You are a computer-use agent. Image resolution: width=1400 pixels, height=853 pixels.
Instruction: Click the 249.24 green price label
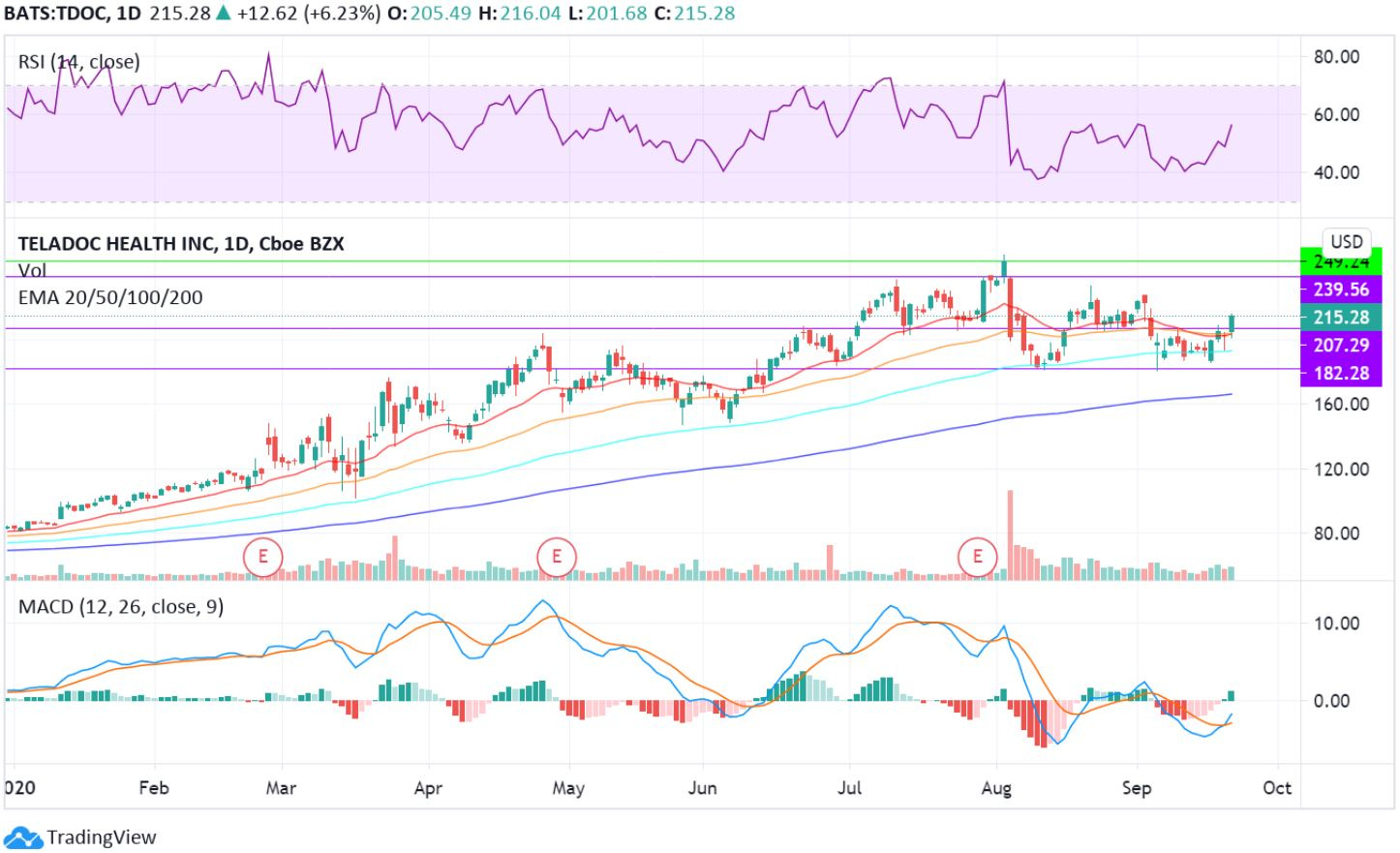click(1341, 261)
